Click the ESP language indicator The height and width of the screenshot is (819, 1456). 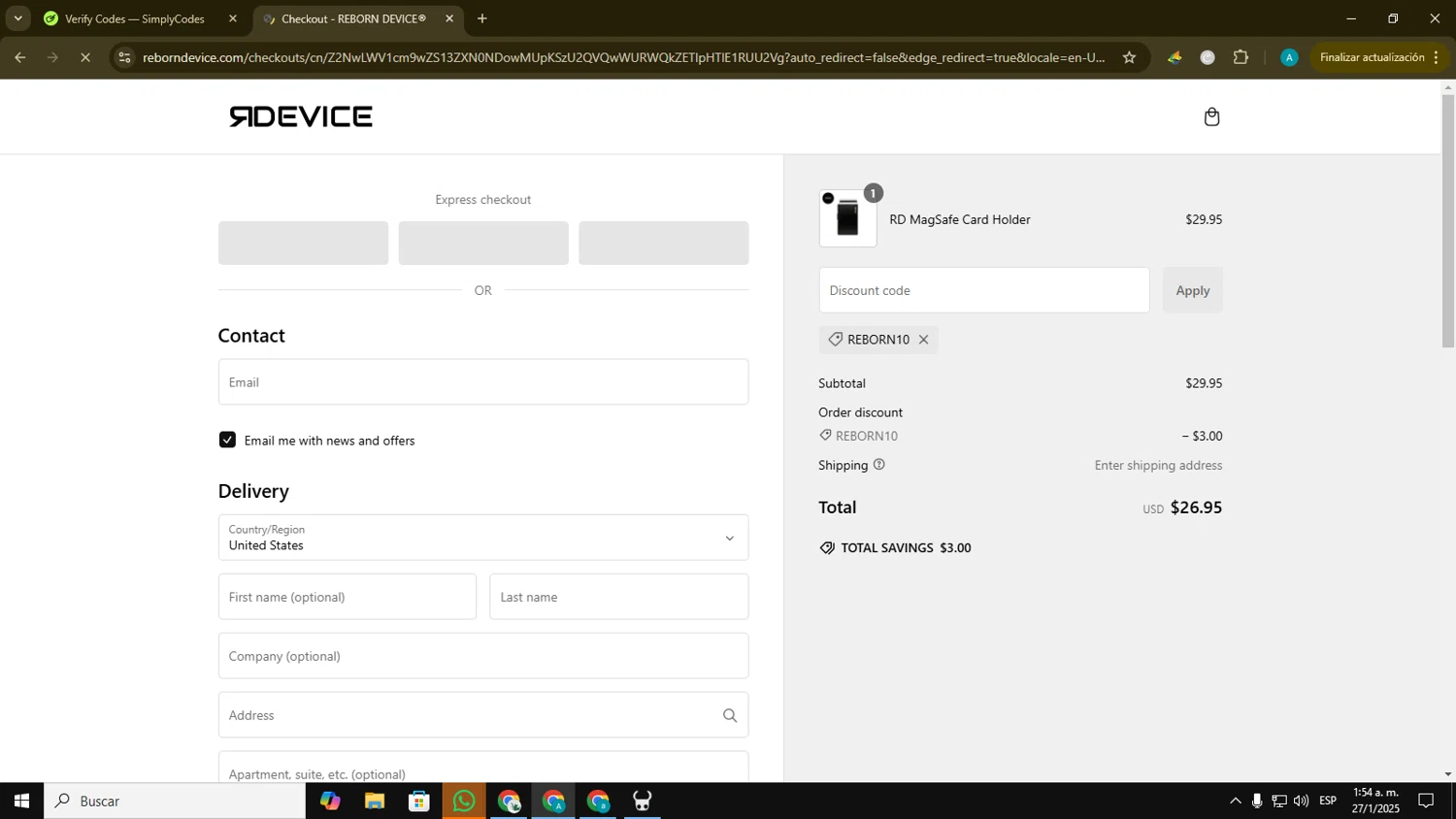1328,801
